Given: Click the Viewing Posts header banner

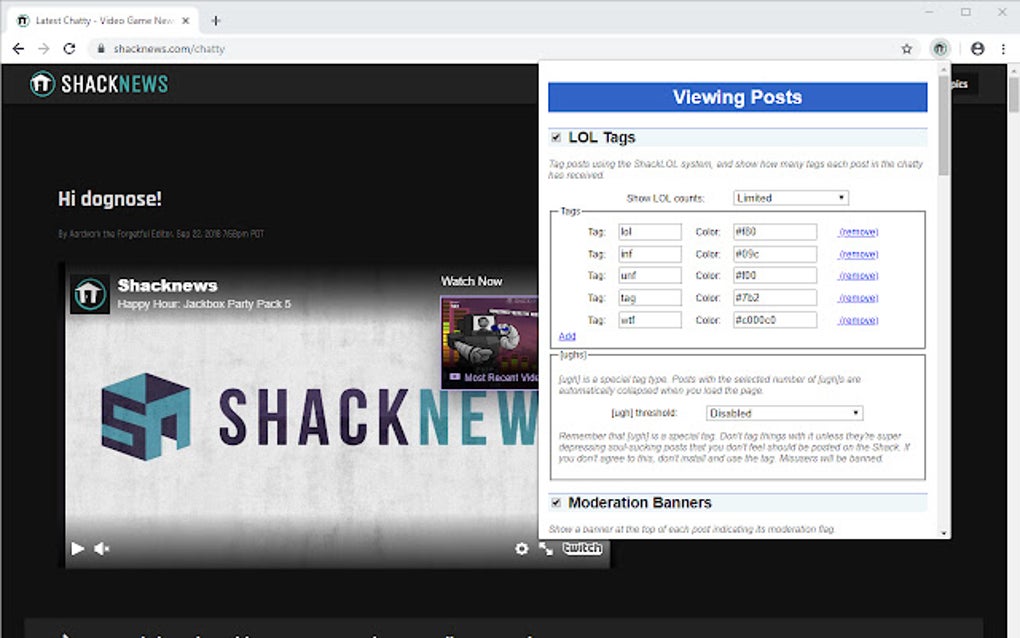Looking at the screenshot, I should click(x=738, y=97).
